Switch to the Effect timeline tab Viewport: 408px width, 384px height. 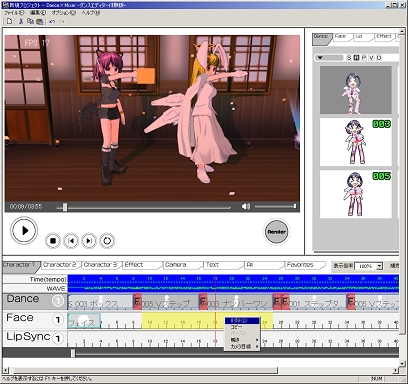[x=141, y=265]
